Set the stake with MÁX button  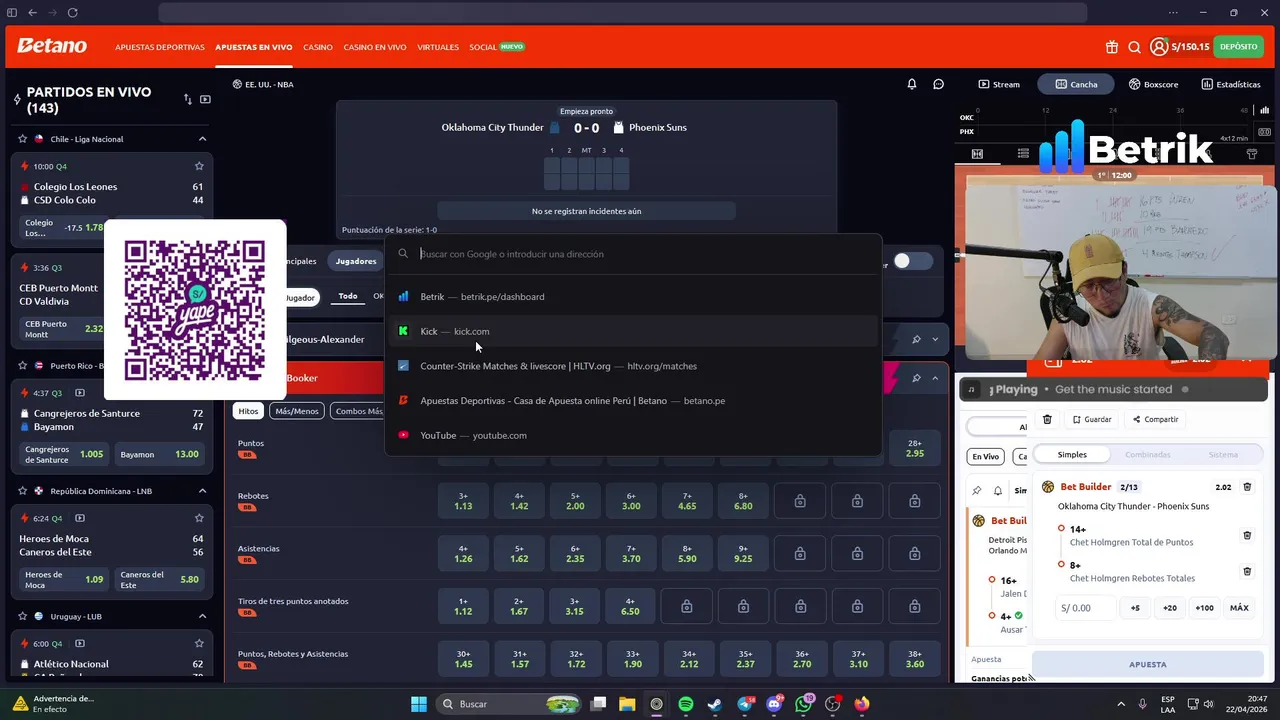coord(1239,608)
